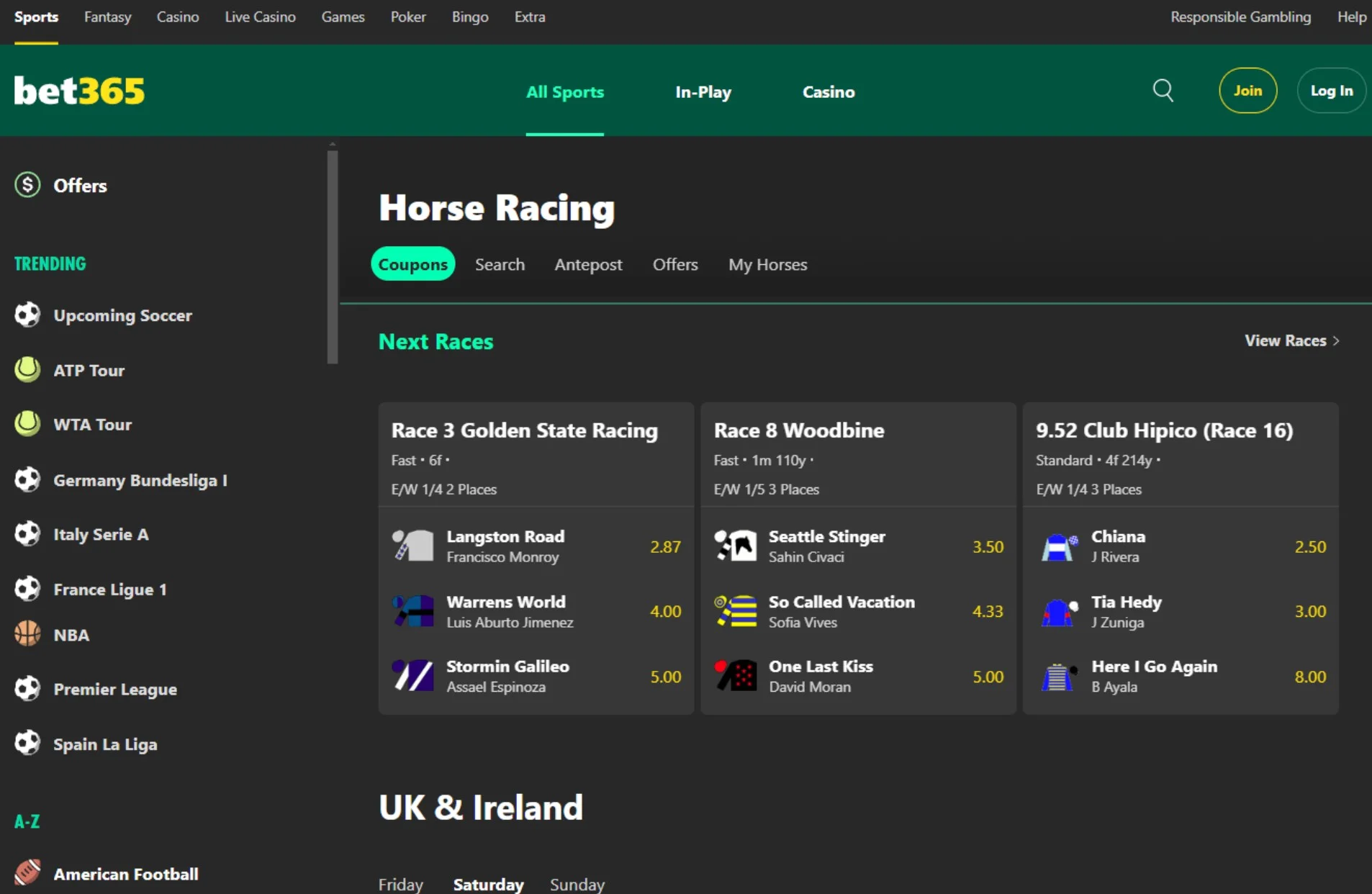Select Warrens World odds 4.00
1372x894 pixels.
click(665, 611)
